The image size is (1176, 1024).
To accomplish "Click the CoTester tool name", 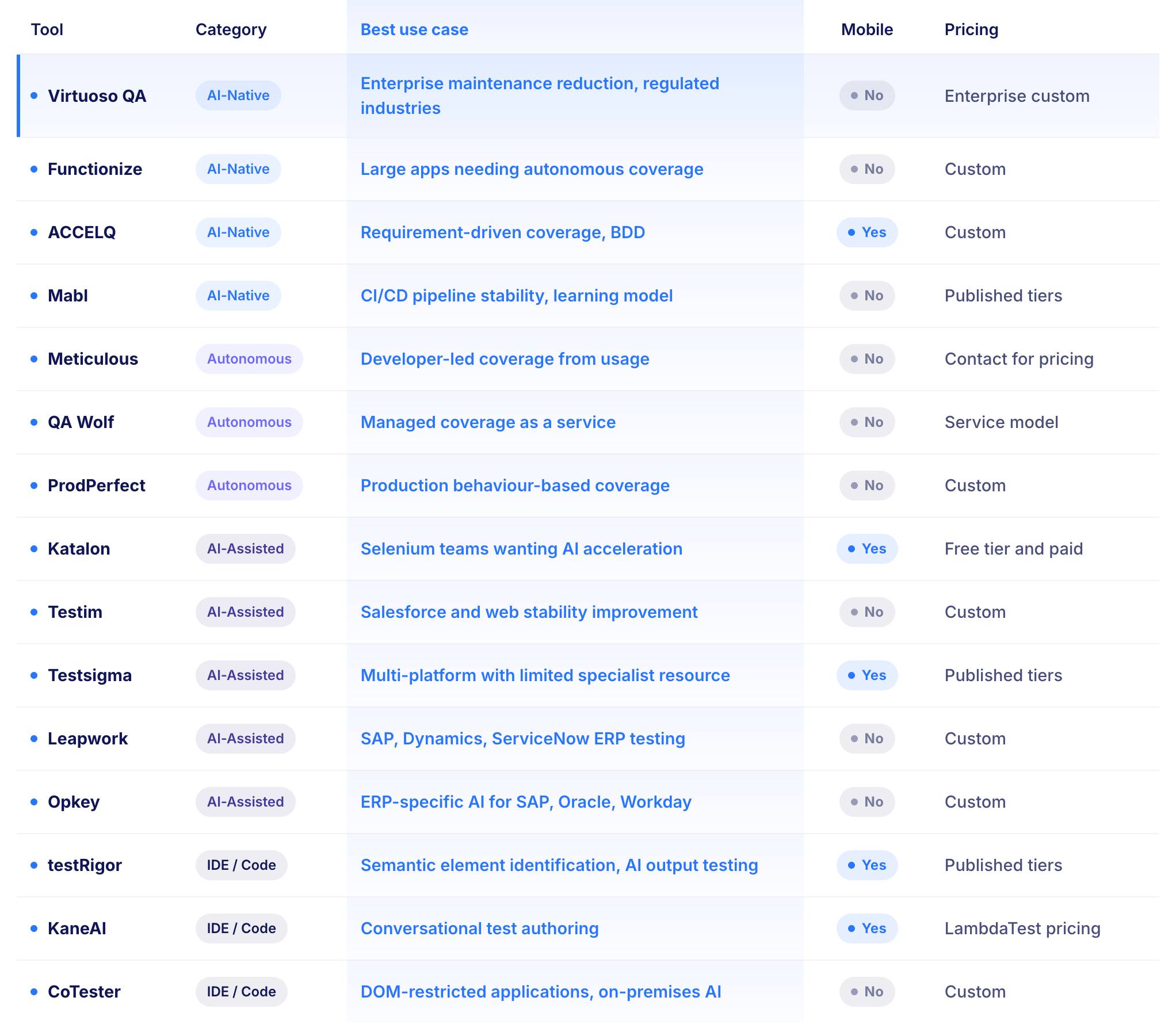I will tap(84, 992).
